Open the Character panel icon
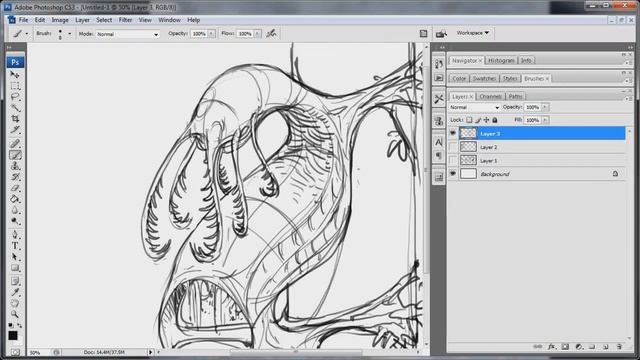This screenshot has width=640, height=360. coord(439,142)
